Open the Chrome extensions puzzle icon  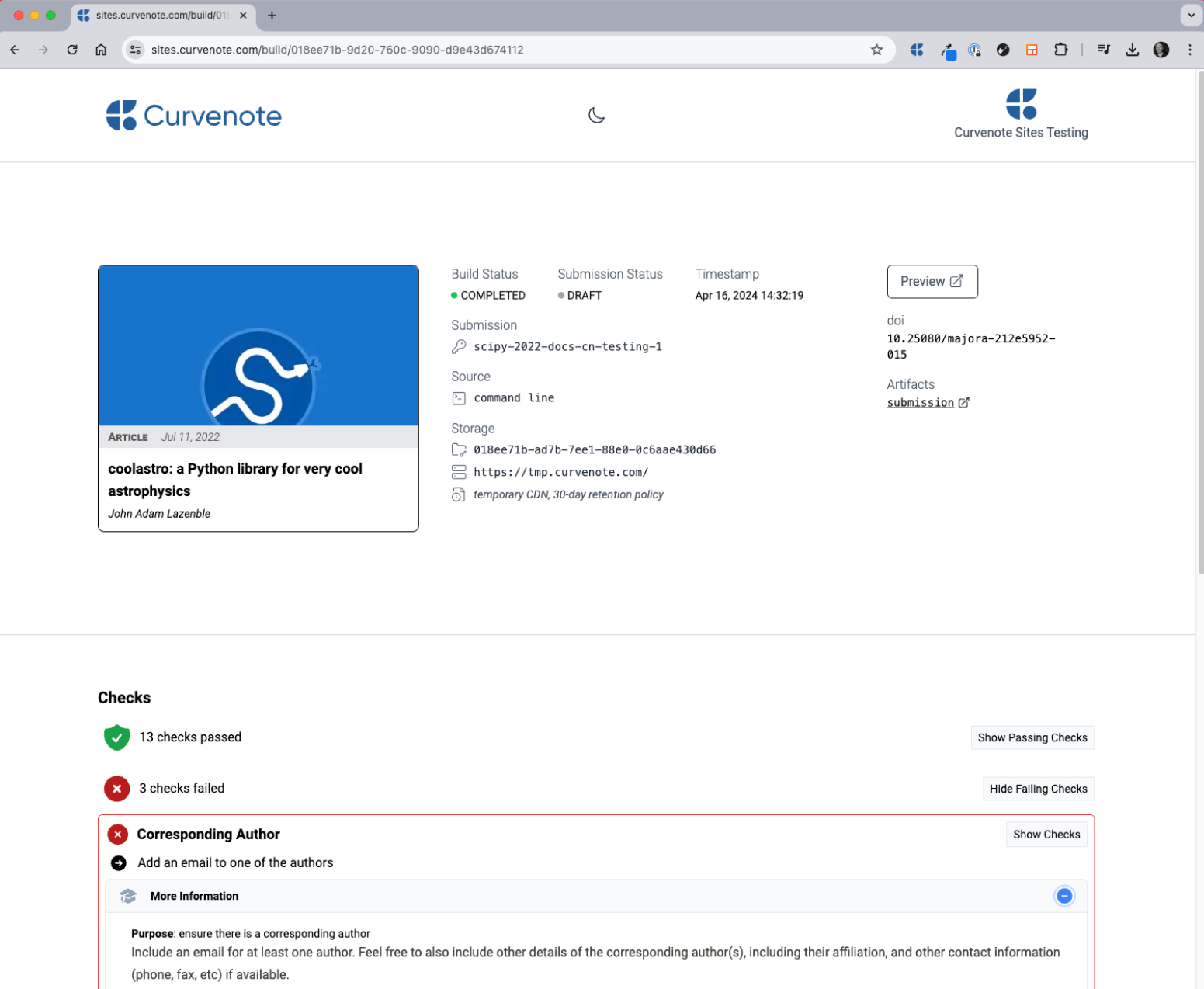1060,50
